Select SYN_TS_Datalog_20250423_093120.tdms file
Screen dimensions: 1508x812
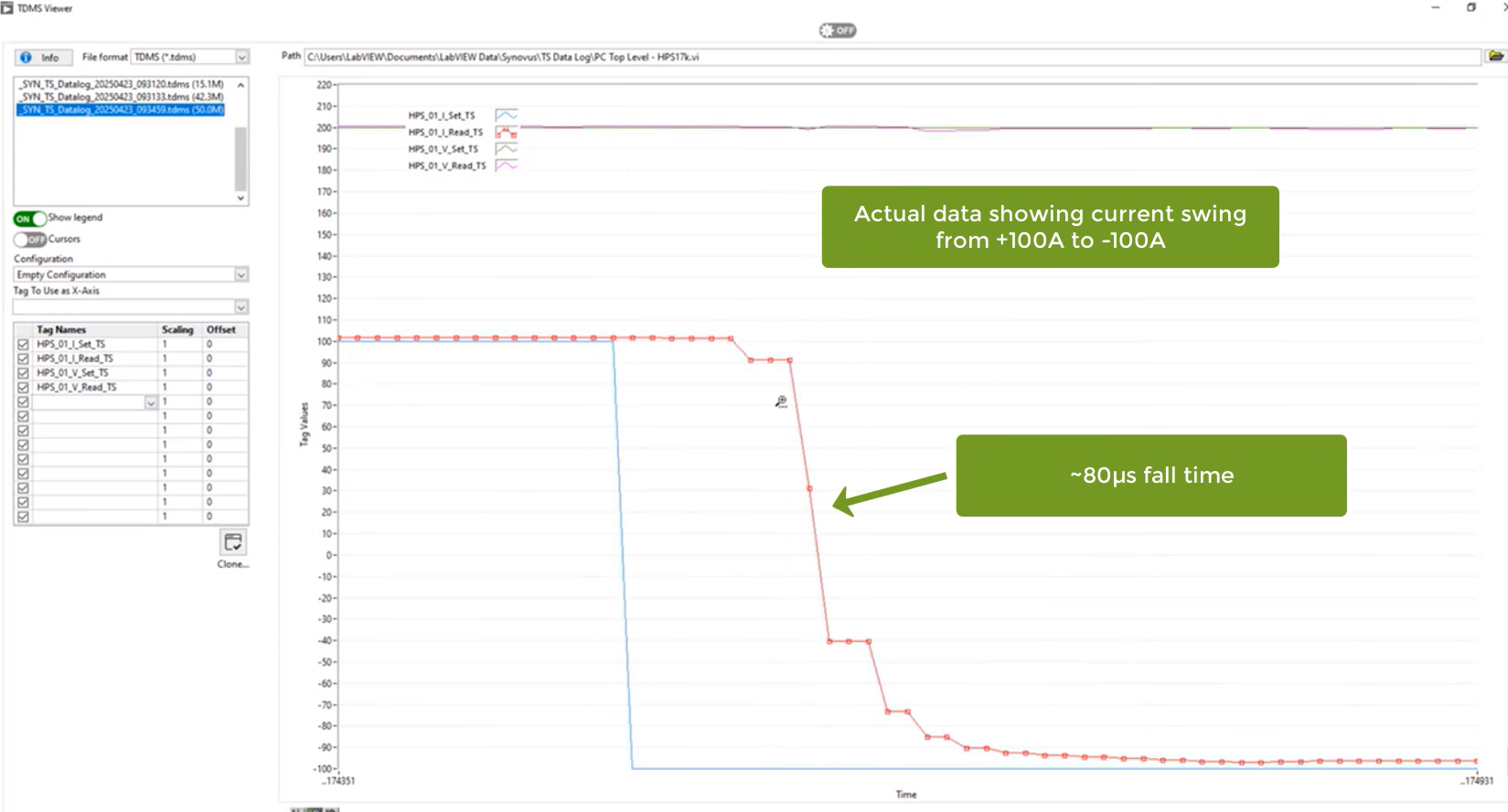[x=121, y=84]
